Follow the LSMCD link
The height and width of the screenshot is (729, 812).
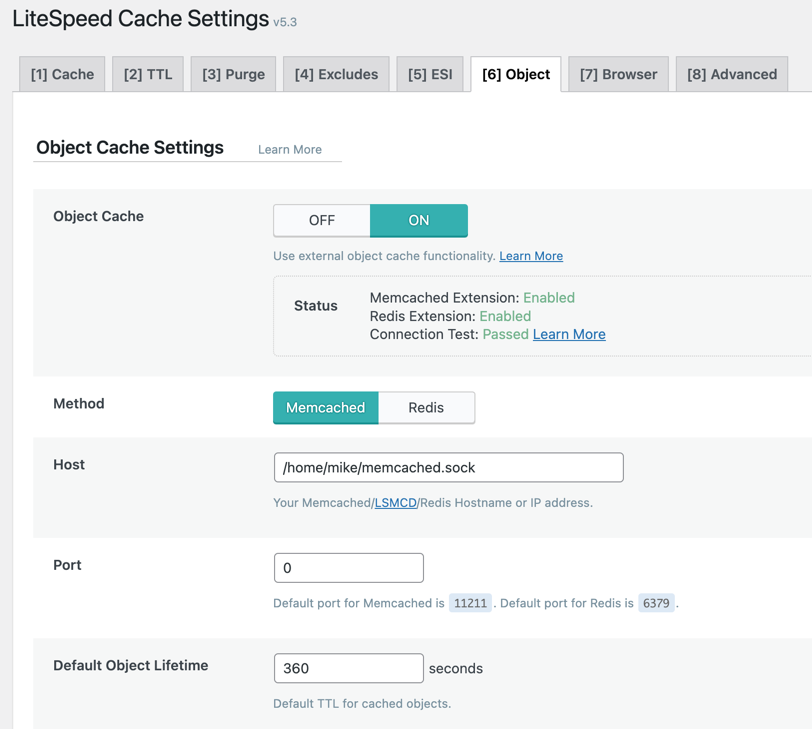pos(396,503)
